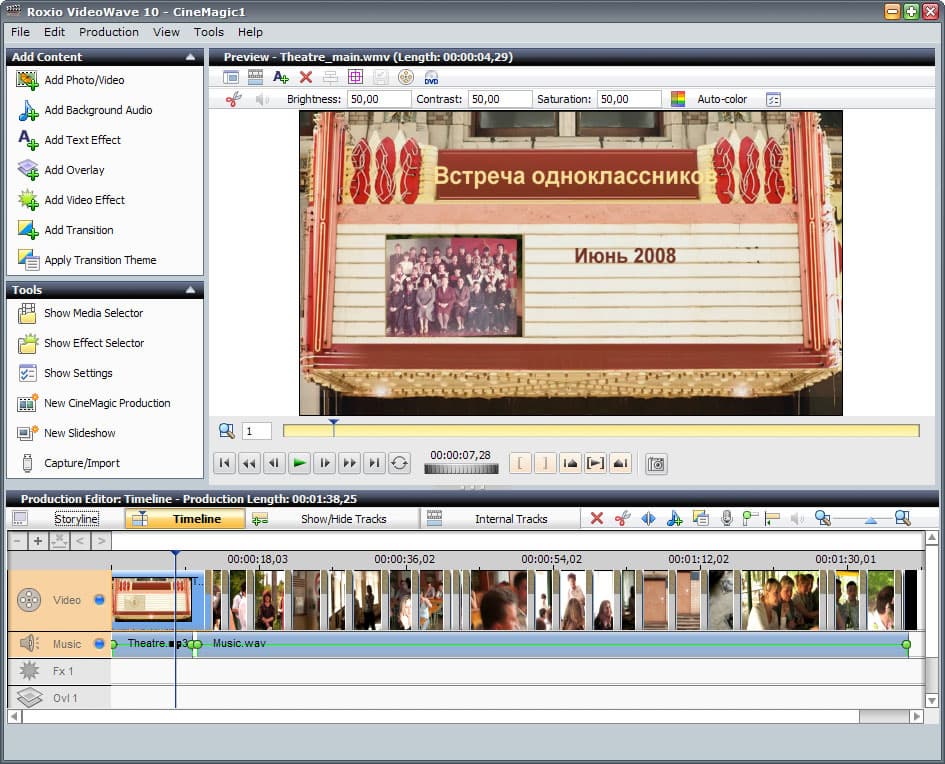
Task: Click the Add Photo/Video icon
Action: click(x=28, y=80)
